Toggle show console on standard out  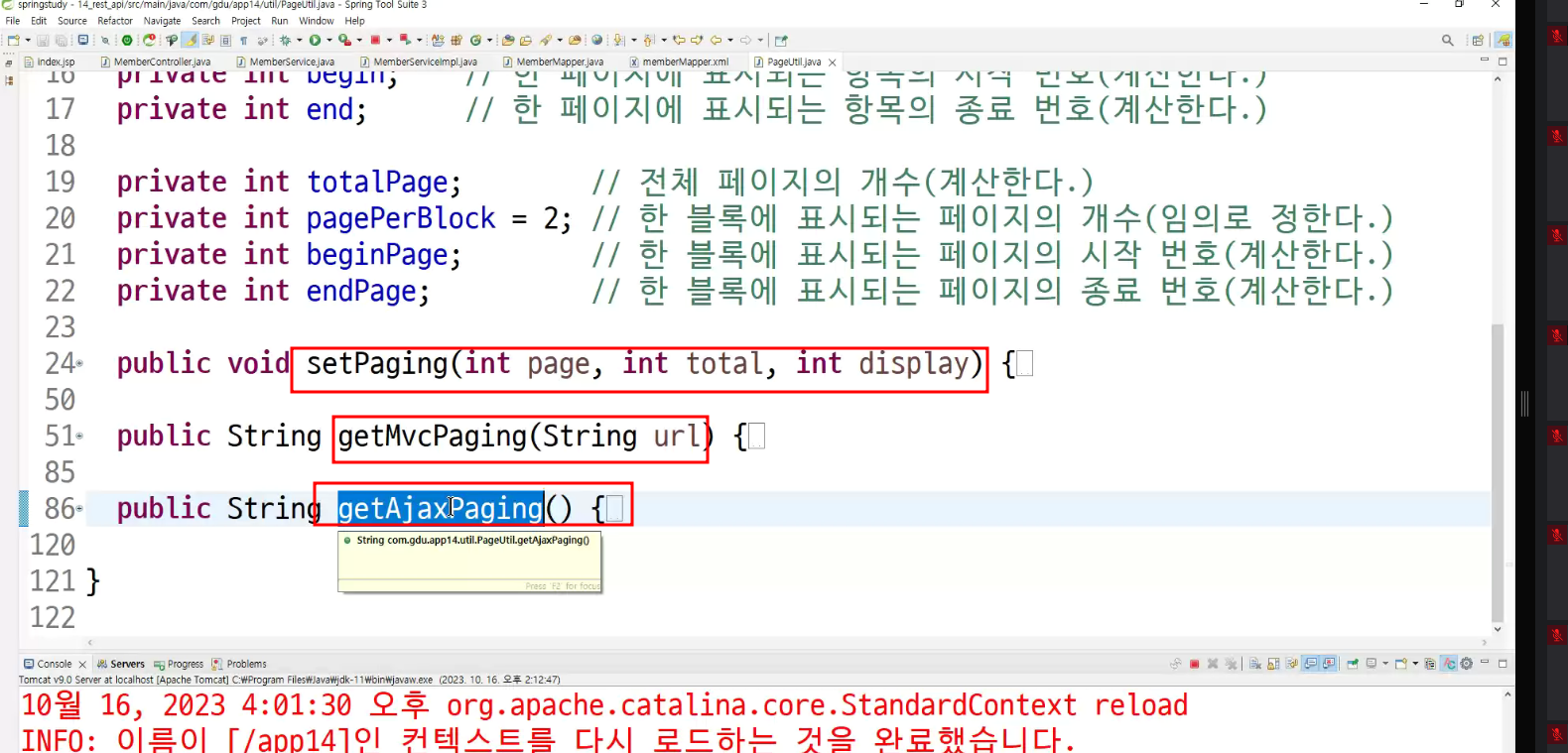[1311, 664]
